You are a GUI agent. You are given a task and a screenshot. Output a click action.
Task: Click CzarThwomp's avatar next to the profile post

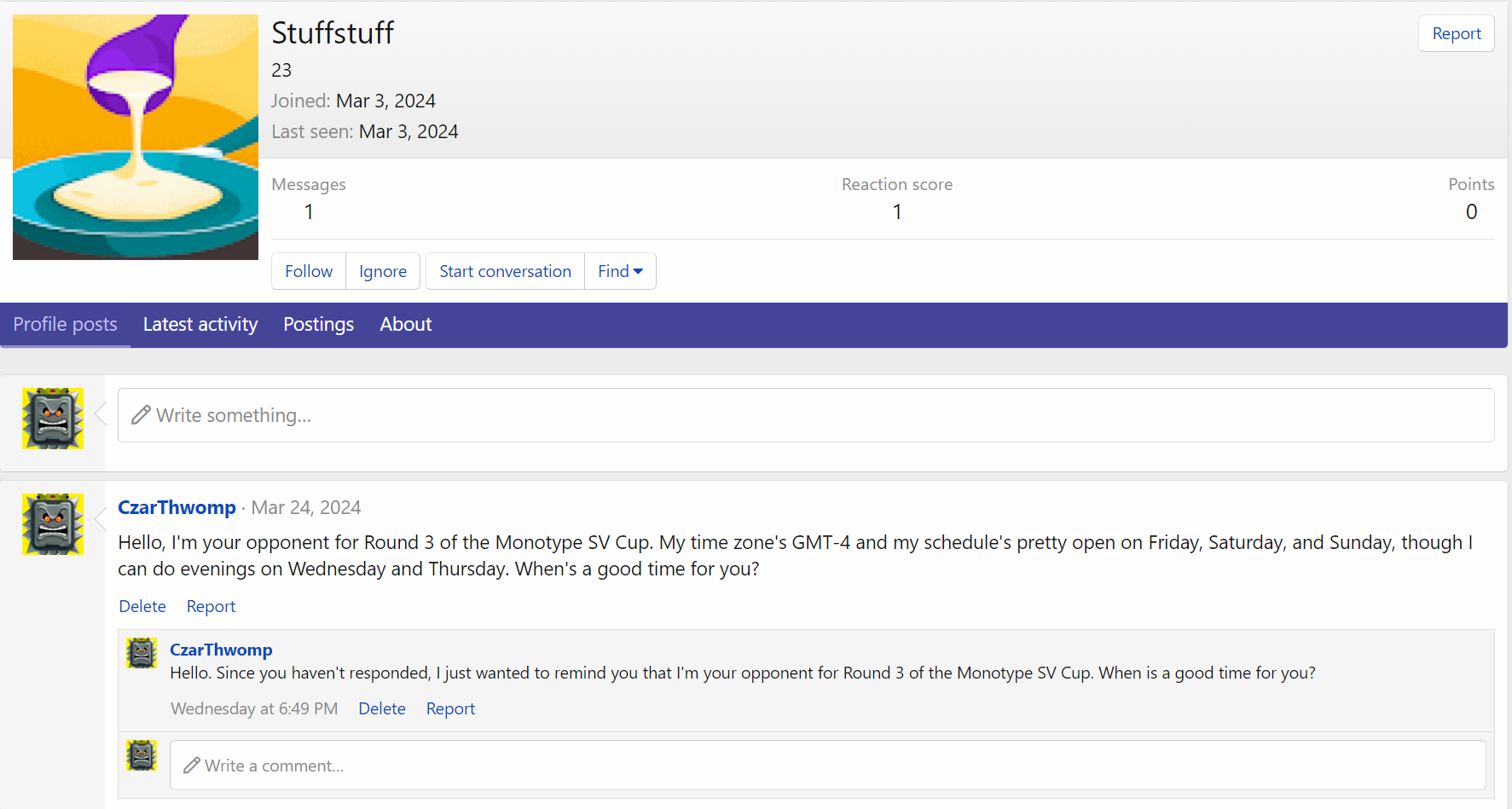tap(53, 524)
